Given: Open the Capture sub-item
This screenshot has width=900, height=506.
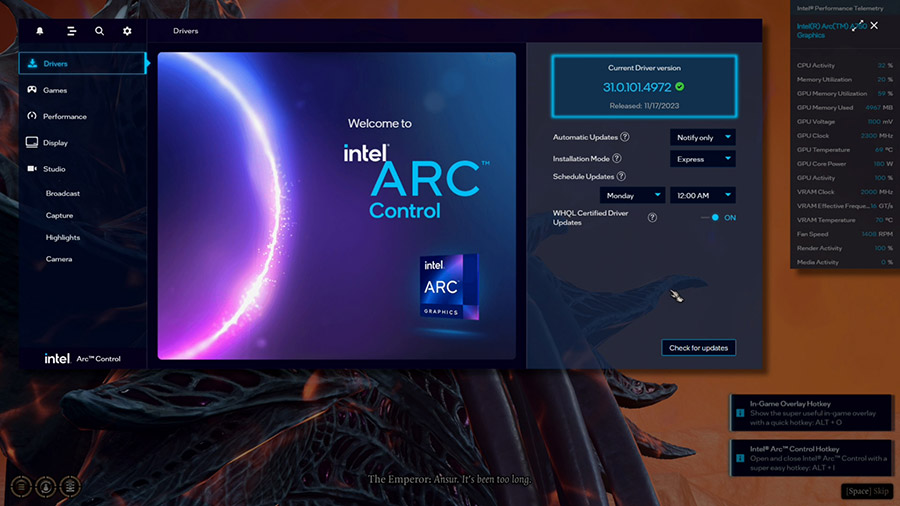Looking at the screenshot, I should [59, 215].
